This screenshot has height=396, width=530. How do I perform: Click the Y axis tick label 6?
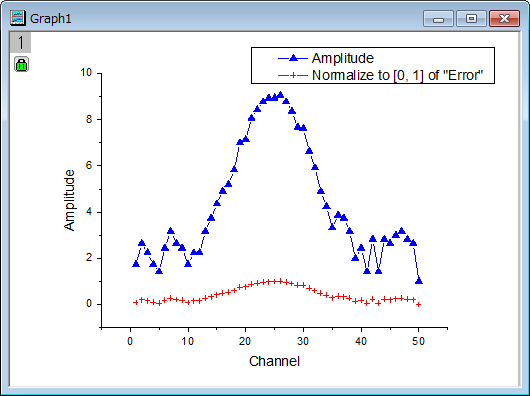[90, 165]
